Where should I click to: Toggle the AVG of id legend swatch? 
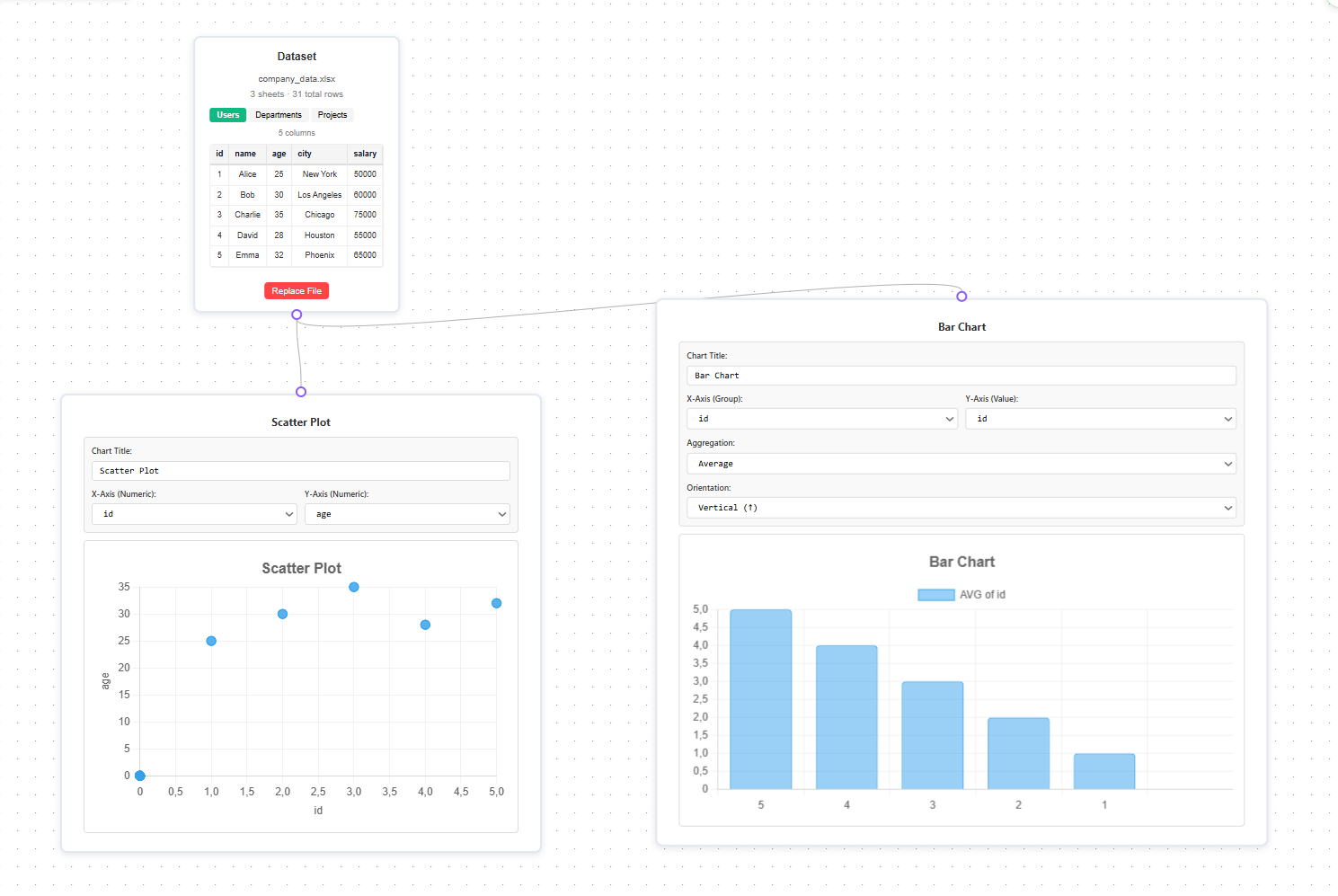point(936,595)
